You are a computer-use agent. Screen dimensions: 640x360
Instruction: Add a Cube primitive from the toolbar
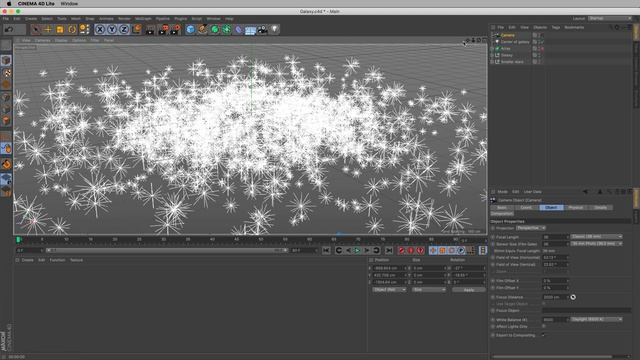190,29
